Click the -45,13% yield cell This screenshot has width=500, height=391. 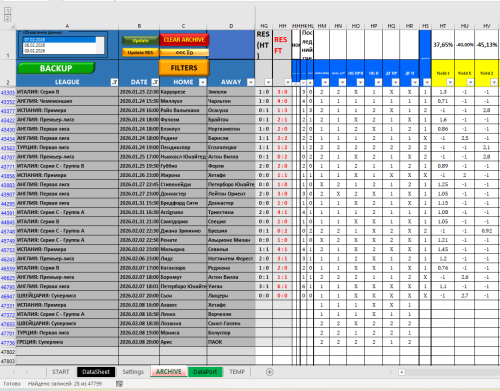[487, 45]
